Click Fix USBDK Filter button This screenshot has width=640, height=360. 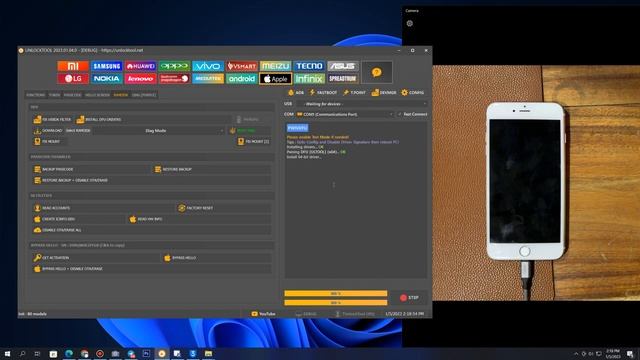(52, 120)
